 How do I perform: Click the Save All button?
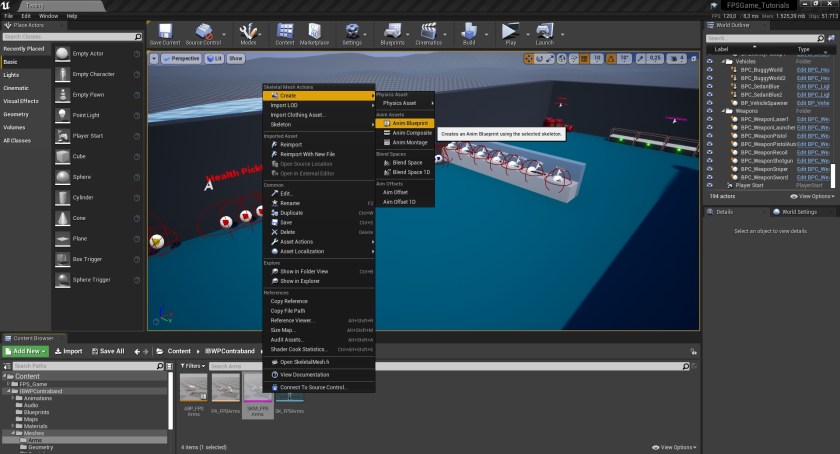(x=107, y=351)
